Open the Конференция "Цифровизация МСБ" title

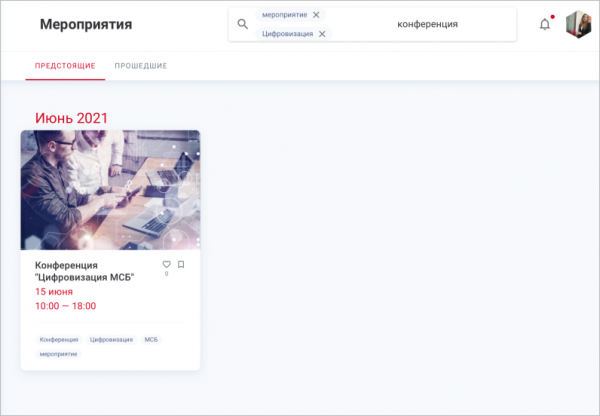85,271
